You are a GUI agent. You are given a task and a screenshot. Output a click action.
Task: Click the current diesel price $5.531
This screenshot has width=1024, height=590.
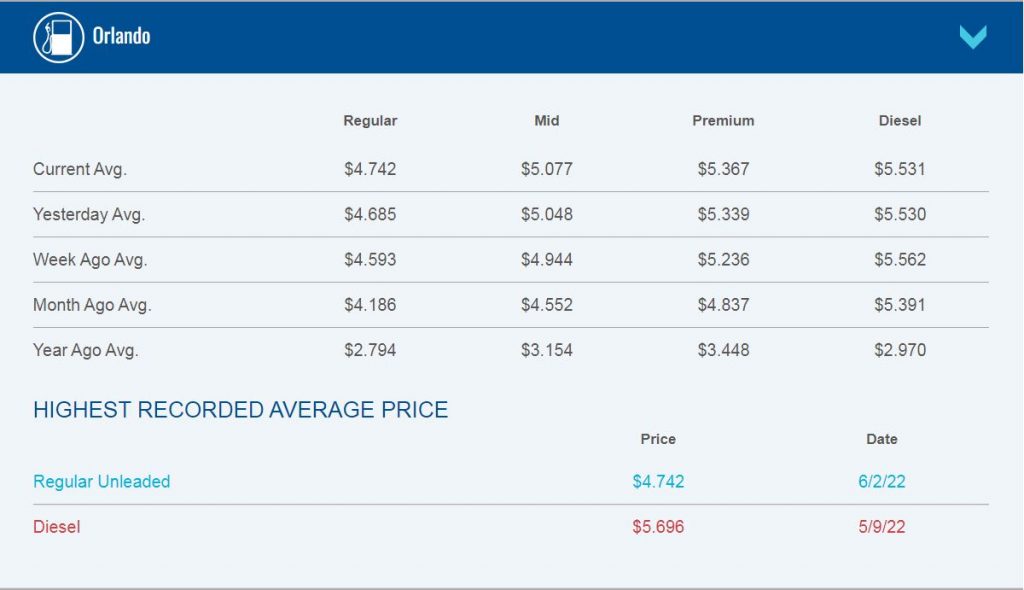(x=900, y=169)
